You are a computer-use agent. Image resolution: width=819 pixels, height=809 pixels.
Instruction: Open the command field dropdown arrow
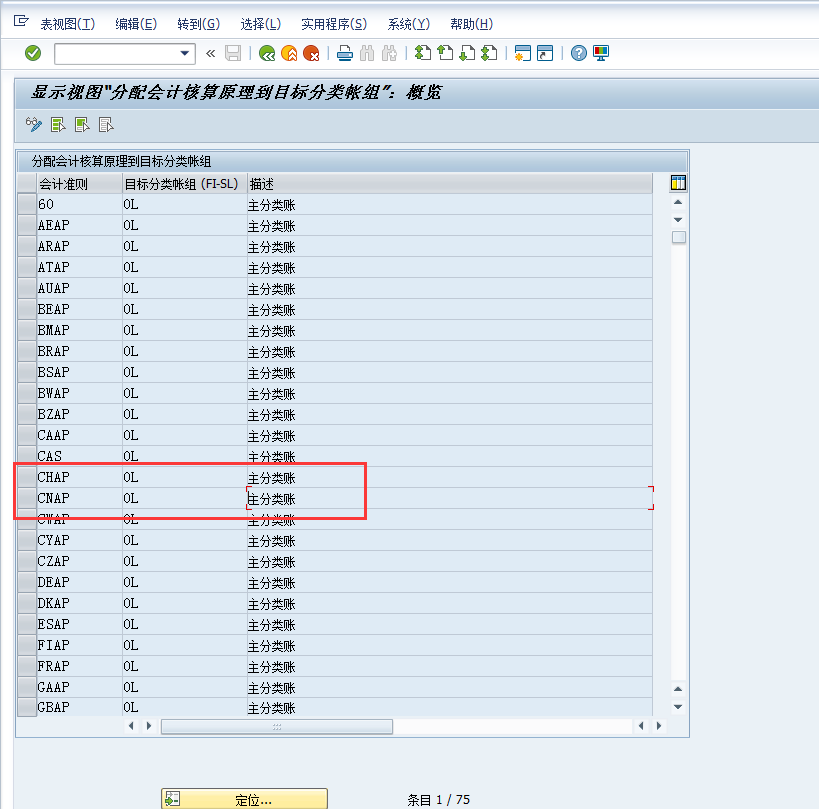click(x=185, y=53)
